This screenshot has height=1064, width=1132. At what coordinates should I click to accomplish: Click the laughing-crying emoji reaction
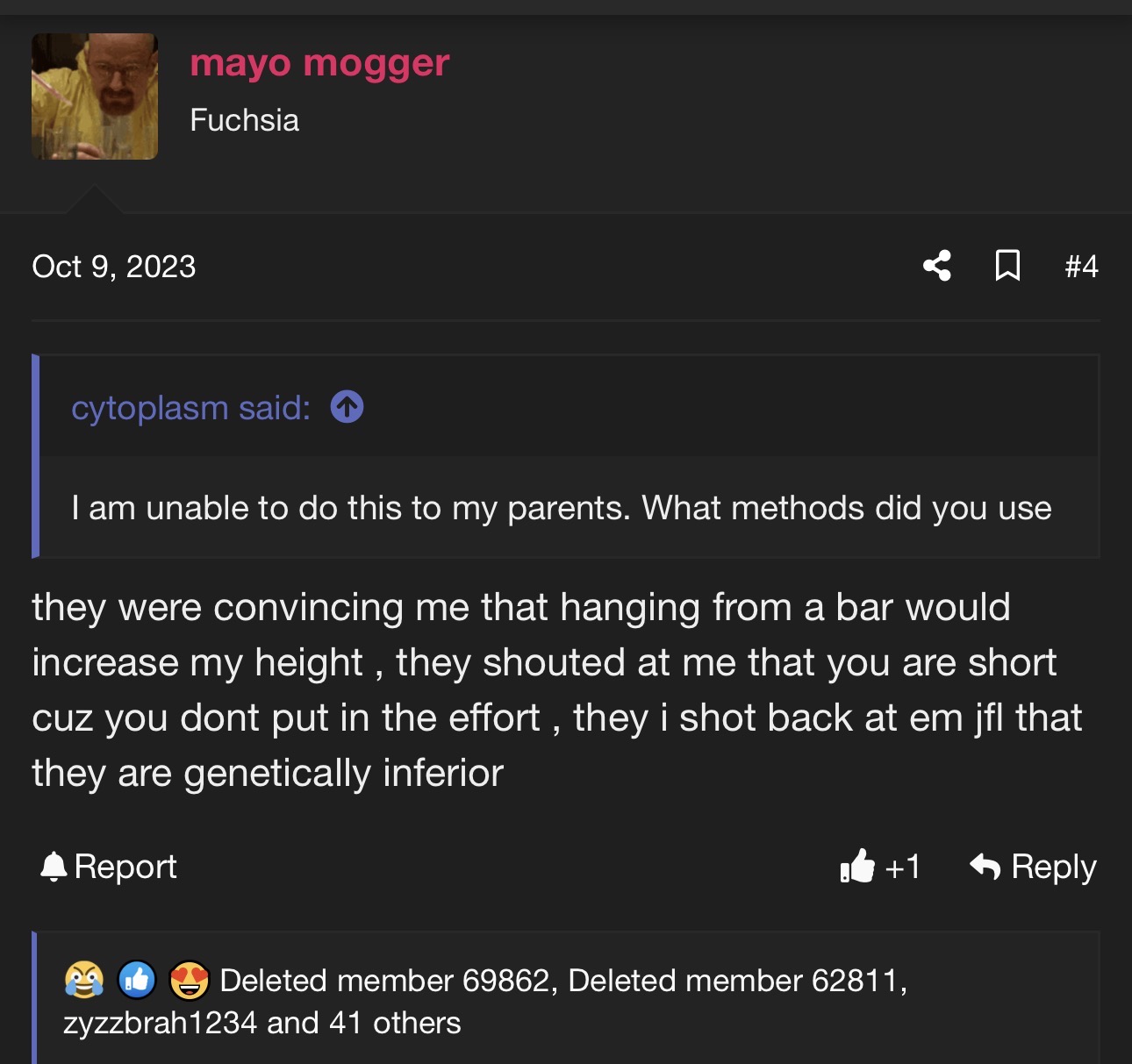coord(84,980)
